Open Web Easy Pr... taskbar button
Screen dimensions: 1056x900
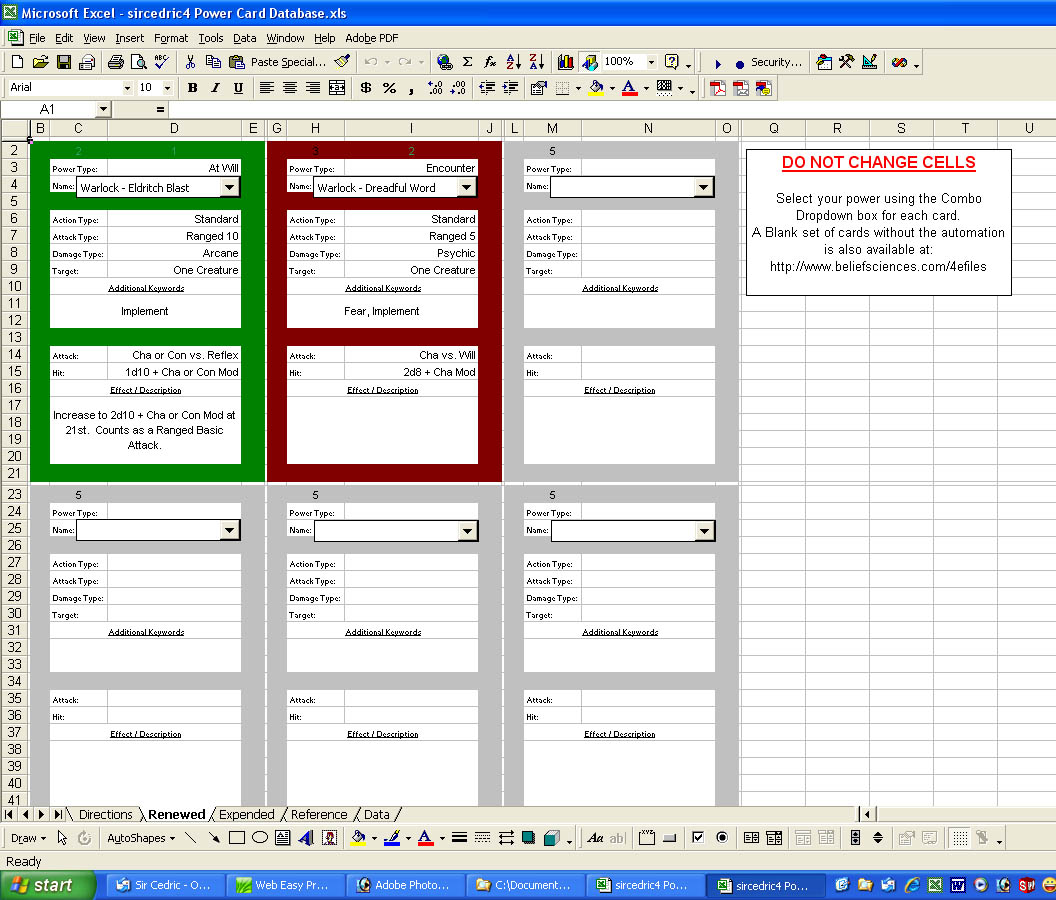click(286, 885)
